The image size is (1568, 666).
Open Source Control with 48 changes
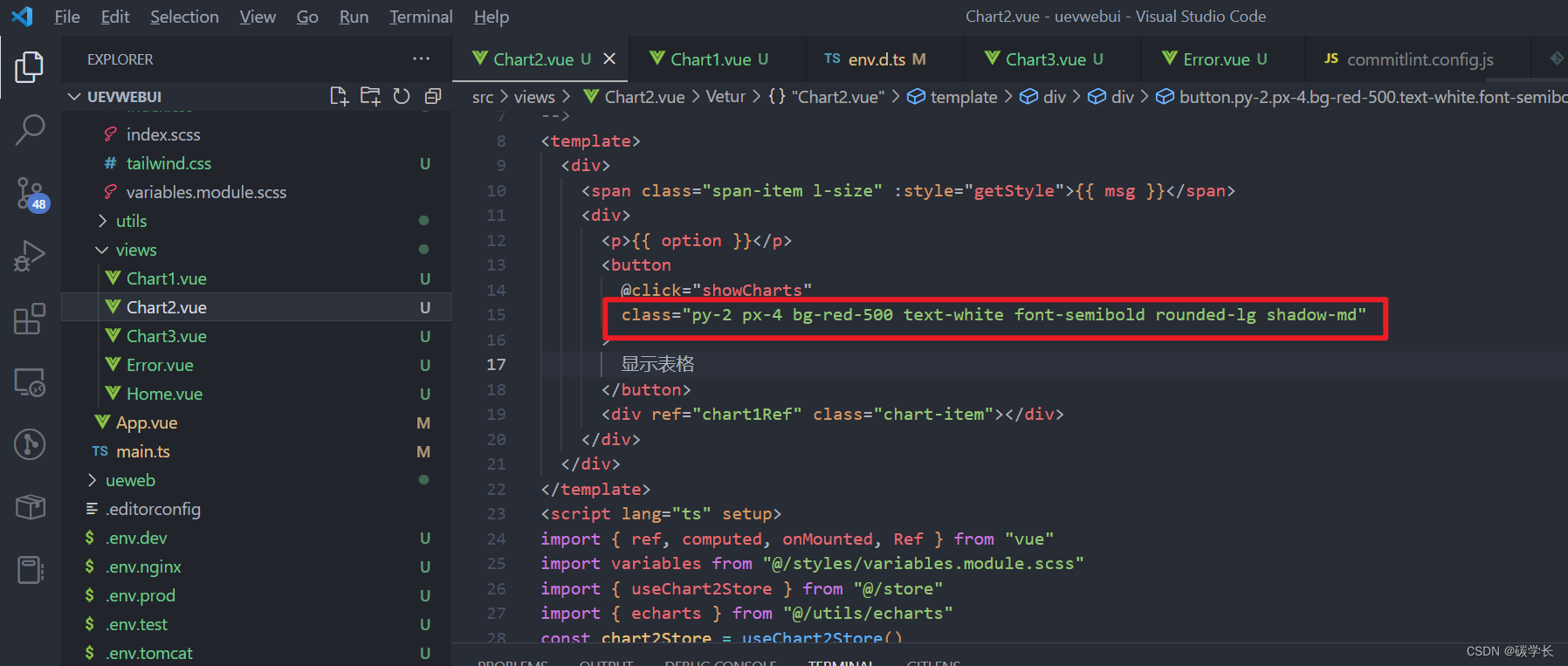31,194
